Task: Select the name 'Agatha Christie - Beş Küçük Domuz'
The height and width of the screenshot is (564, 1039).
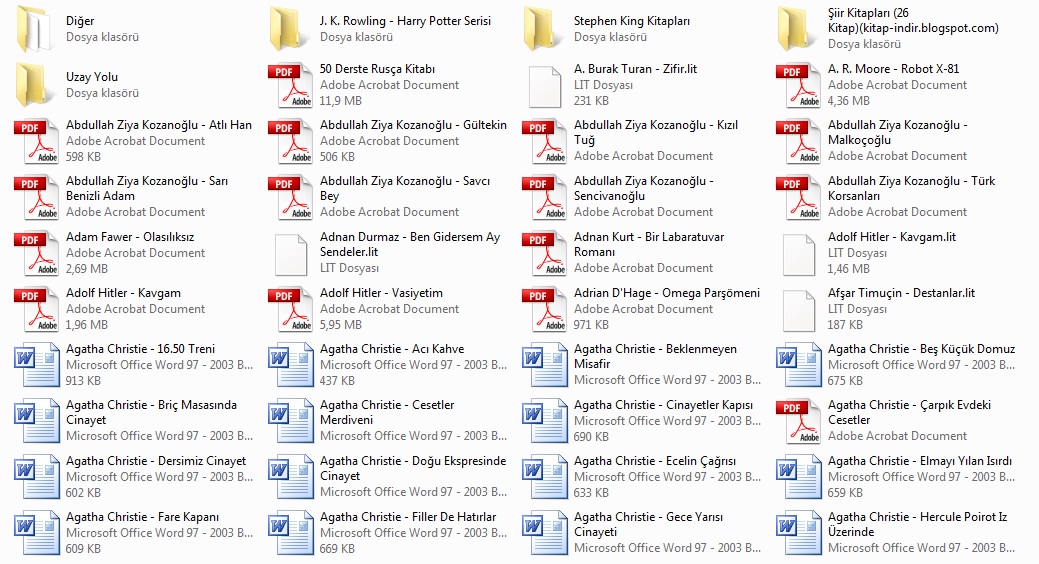Action: [x=921, y=349]
